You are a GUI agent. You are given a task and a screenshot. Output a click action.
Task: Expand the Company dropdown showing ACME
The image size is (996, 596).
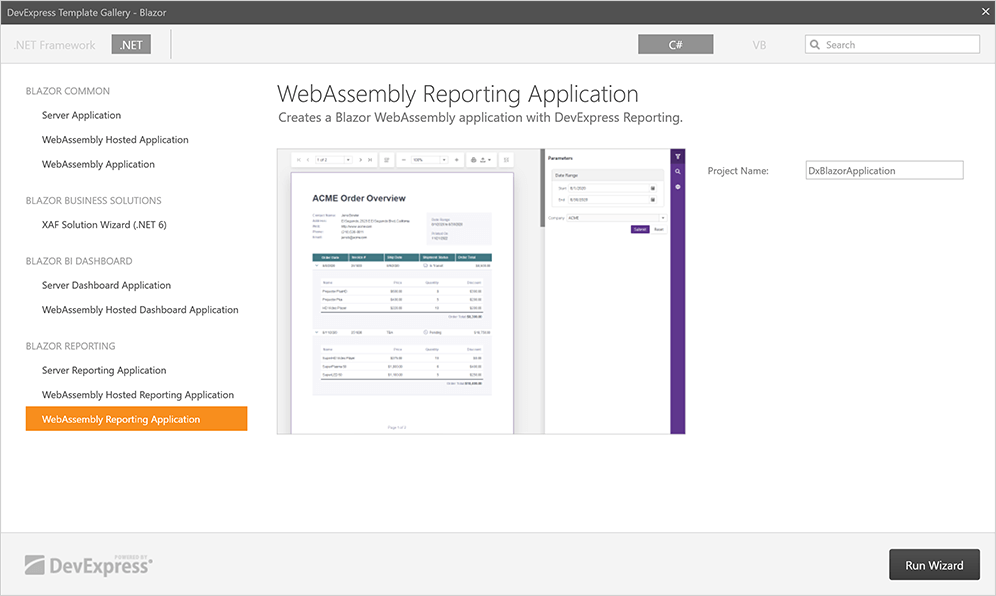(662, 218)
